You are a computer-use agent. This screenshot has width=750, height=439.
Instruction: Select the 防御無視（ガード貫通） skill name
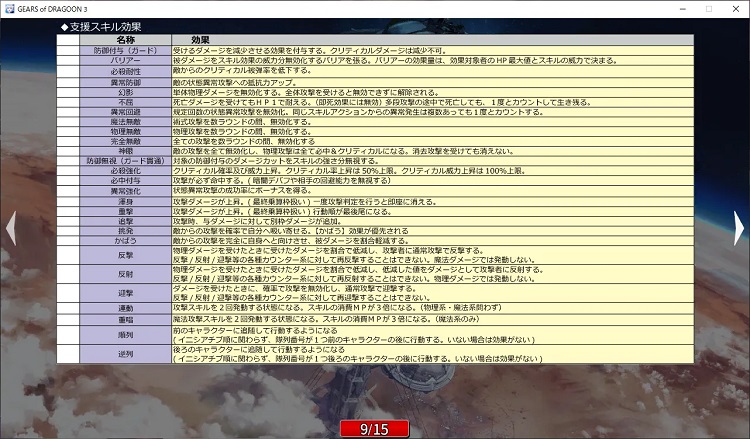(125, 161)
